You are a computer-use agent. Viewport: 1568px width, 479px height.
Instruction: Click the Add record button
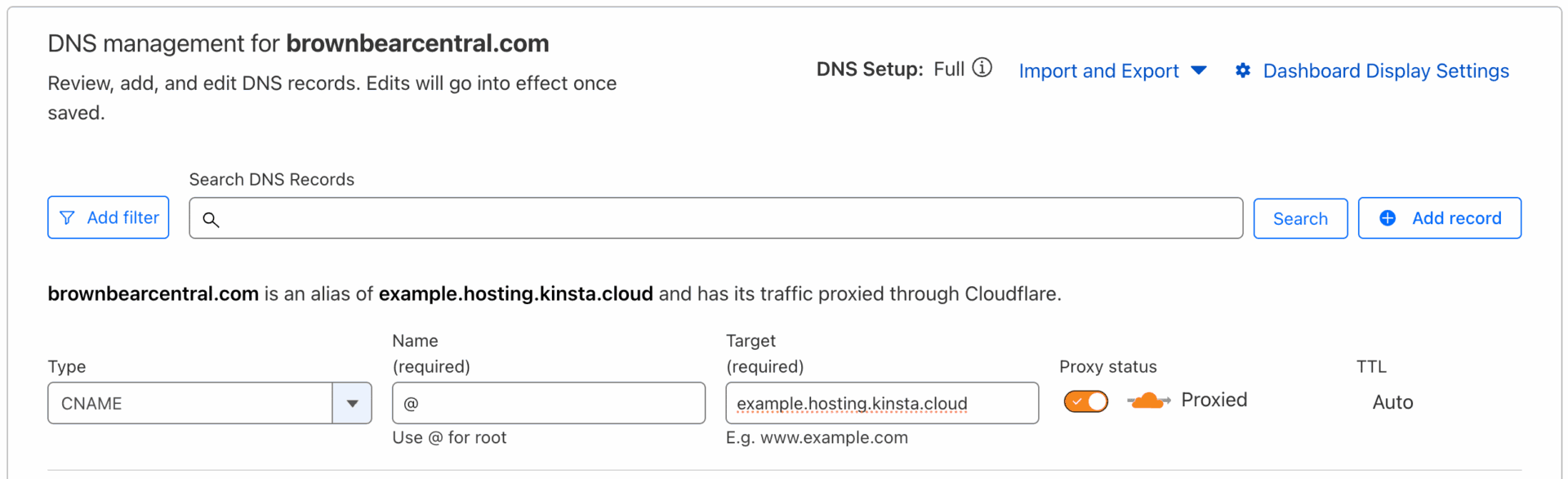click(1440, 217)
